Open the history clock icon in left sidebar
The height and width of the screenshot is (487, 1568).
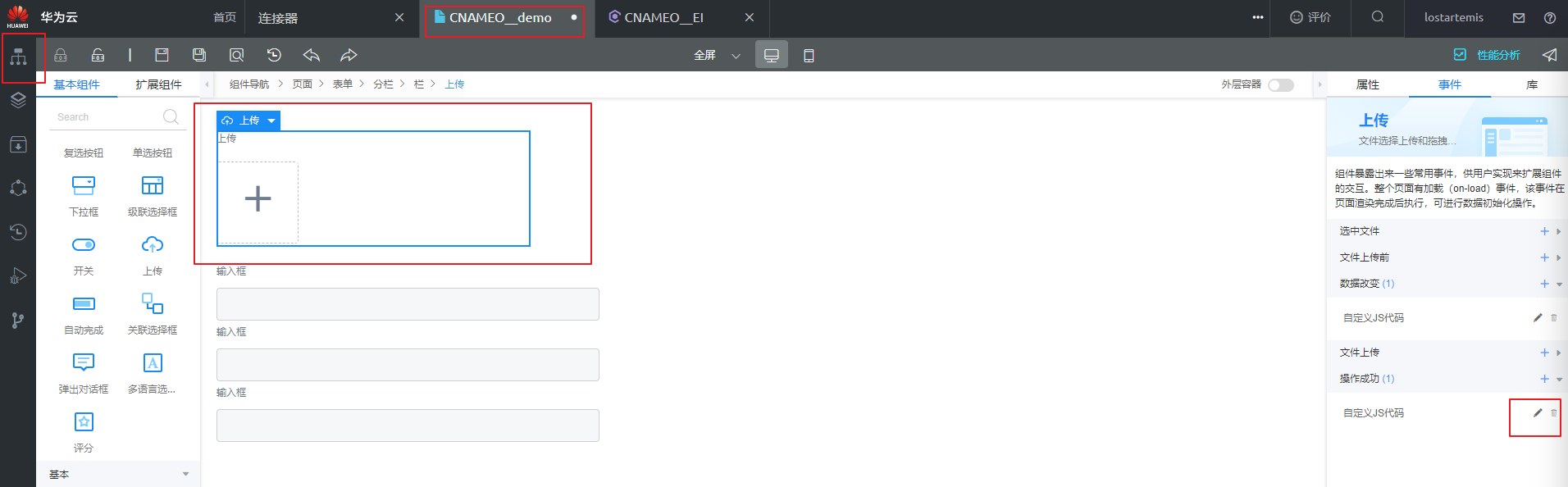18,232
